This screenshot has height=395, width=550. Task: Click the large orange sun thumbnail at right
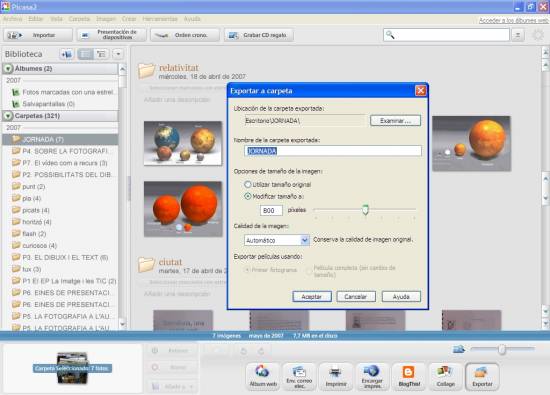point(471,143)
